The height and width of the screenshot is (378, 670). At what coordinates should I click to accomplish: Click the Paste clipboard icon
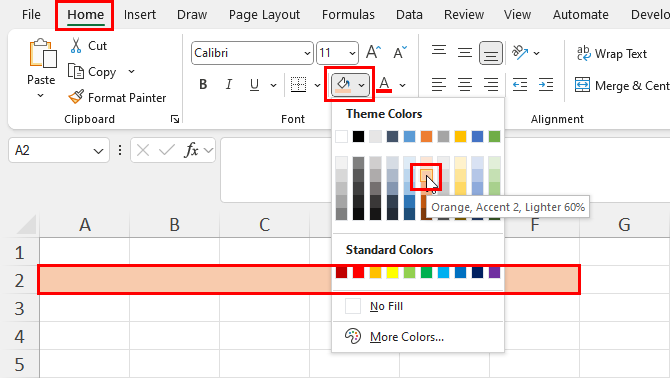(43, 53)
